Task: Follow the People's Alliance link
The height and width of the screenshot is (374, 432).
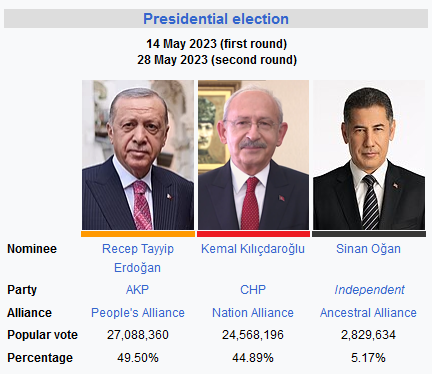Action: click(x=138, y=313)
